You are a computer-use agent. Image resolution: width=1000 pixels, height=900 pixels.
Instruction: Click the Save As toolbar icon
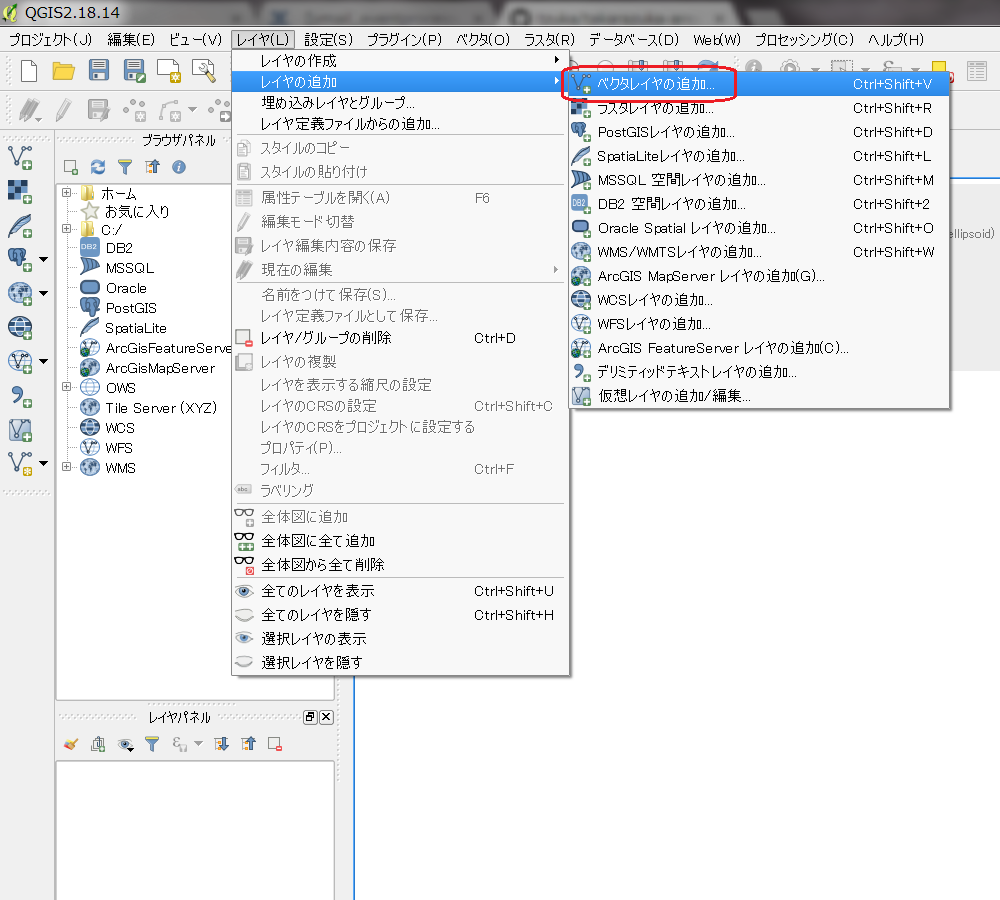click(135, 70)
